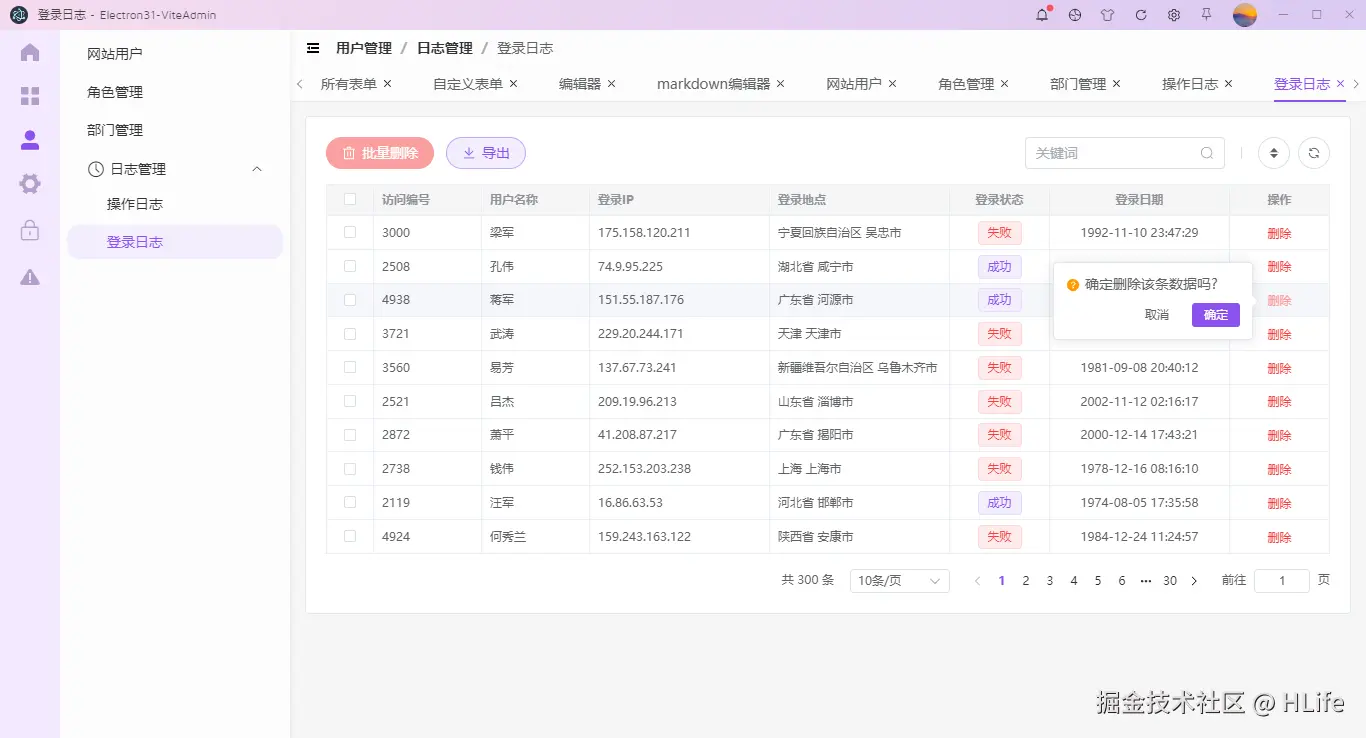Viewport: 1366px width, 738px height.
Task: Go to page 30 in pagination
Action: (x=1170, y=581)
